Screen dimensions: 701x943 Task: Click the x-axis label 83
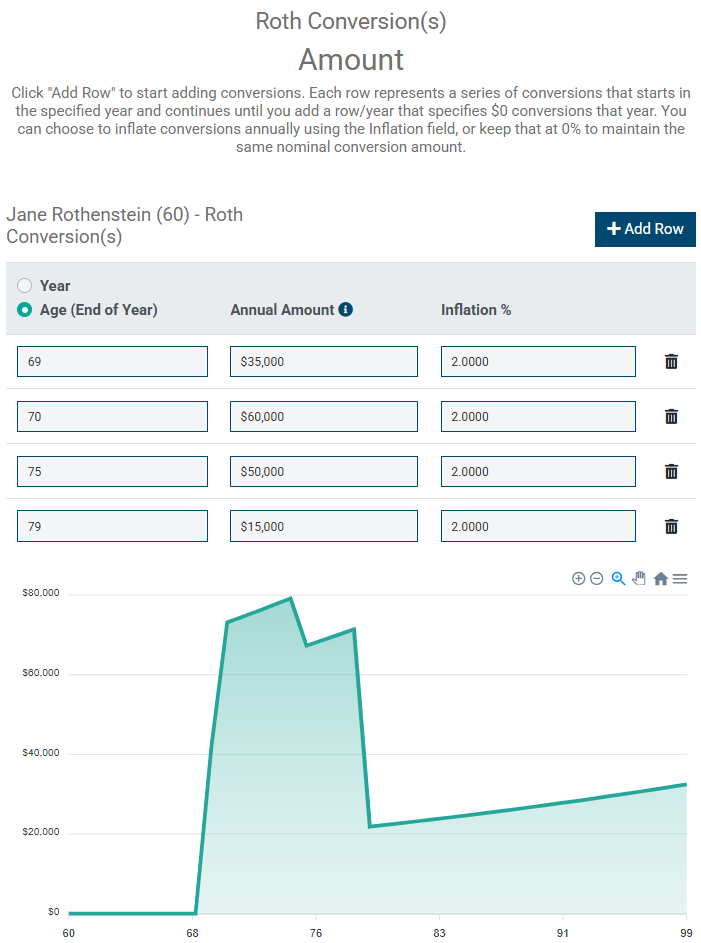439,933
